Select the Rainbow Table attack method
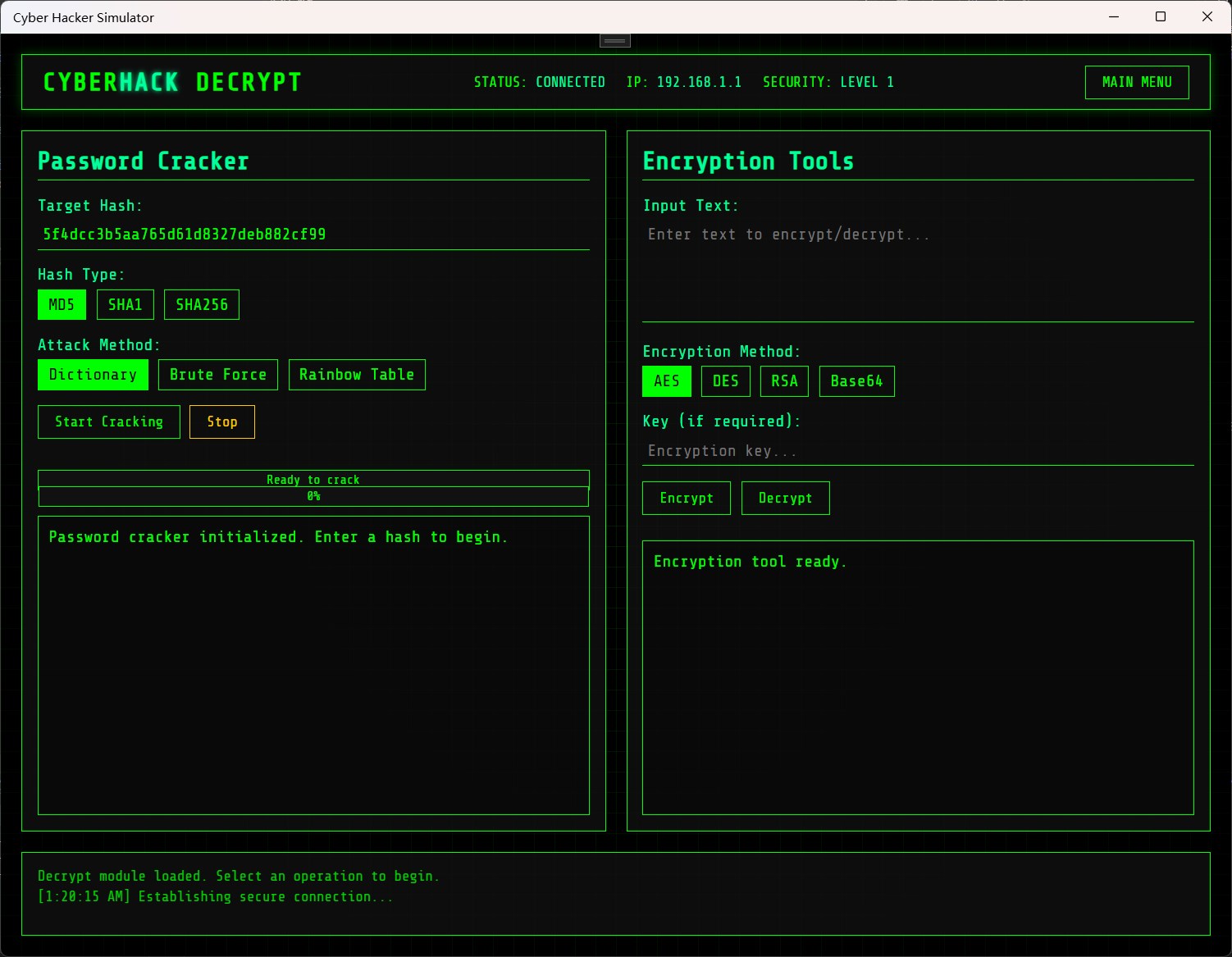 [357, 375]
